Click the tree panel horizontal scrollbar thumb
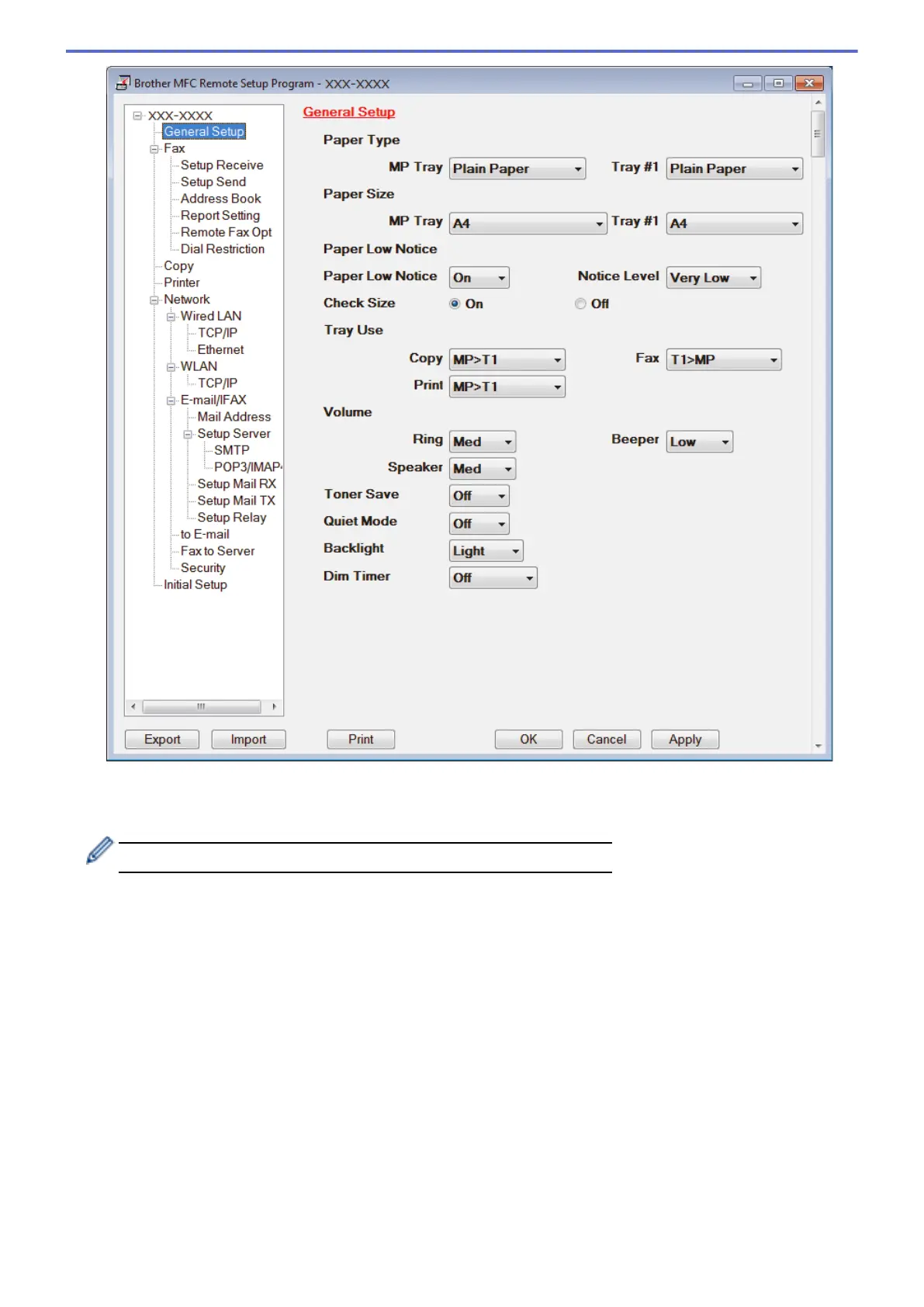924x1307 pixels. tap(202, 707)
